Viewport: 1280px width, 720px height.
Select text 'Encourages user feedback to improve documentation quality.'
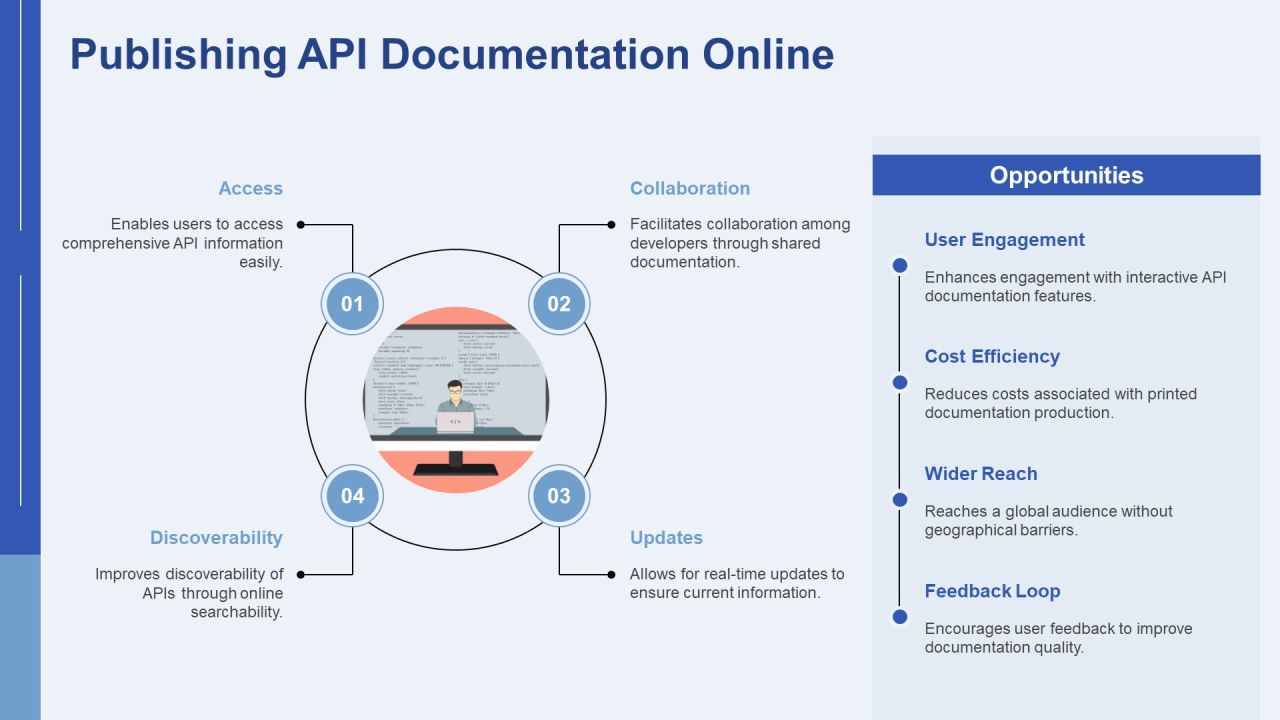1059,638
